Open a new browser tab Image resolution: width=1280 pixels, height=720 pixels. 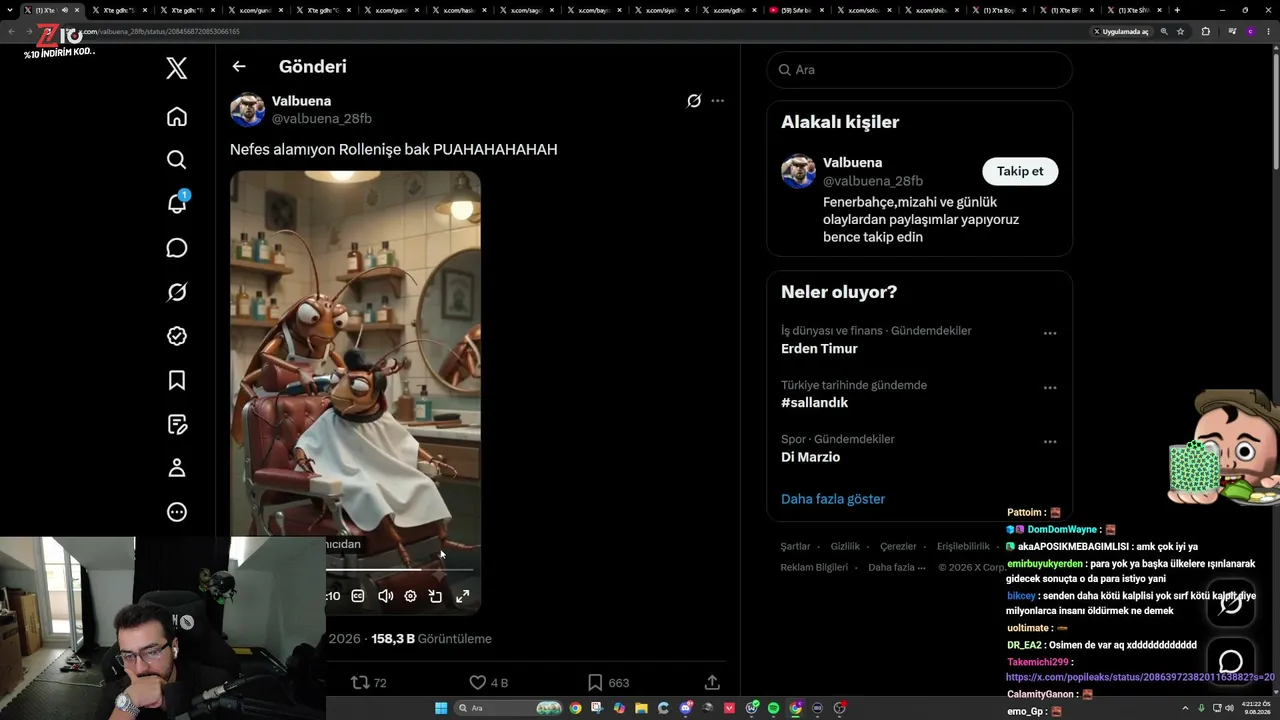click(x=1177, y=10)
